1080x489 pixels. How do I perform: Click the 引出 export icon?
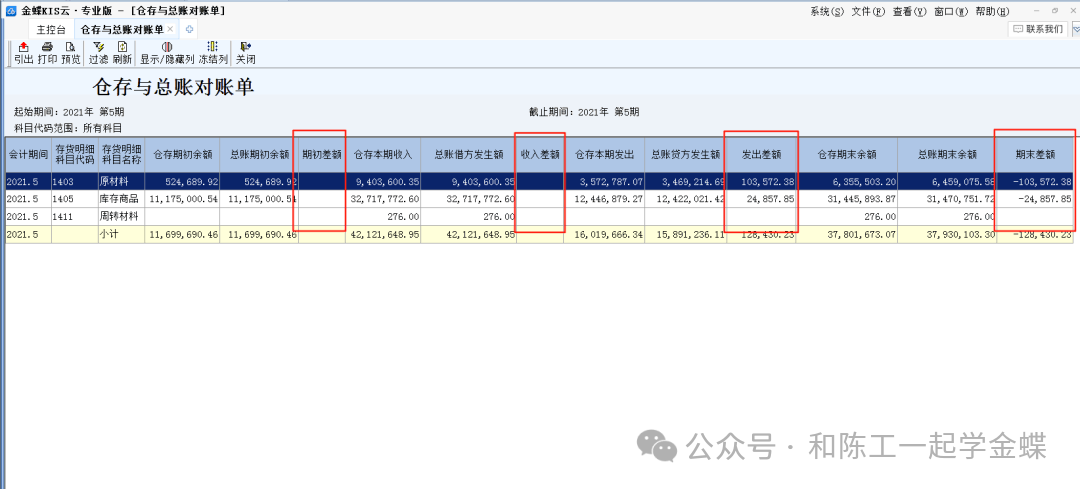pos(23,52)
